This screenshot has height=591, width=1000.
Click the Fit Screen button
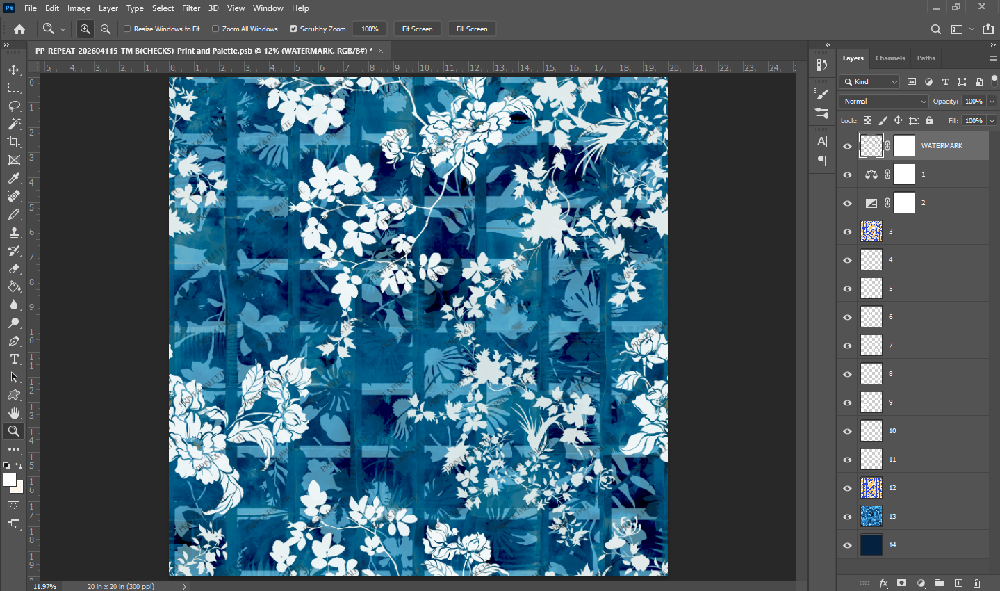coord(417,29)
